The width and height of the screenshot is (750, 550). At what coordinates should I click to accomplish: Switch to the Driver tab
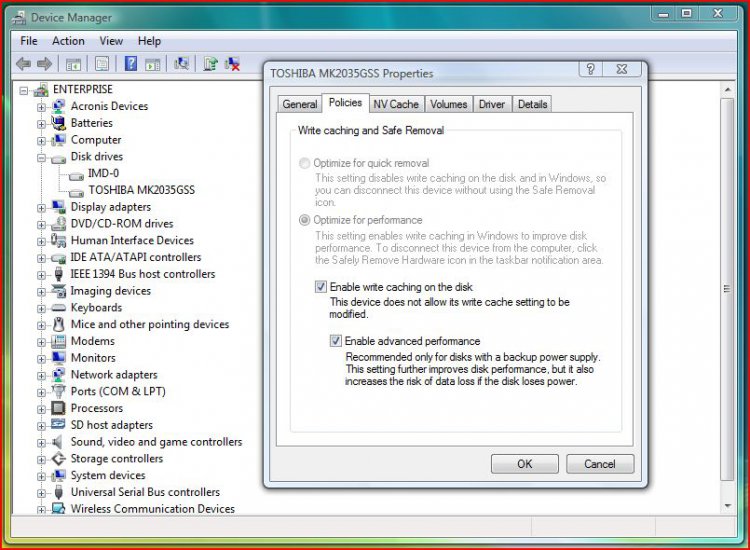pyautogui.click(x=492, y=104)
